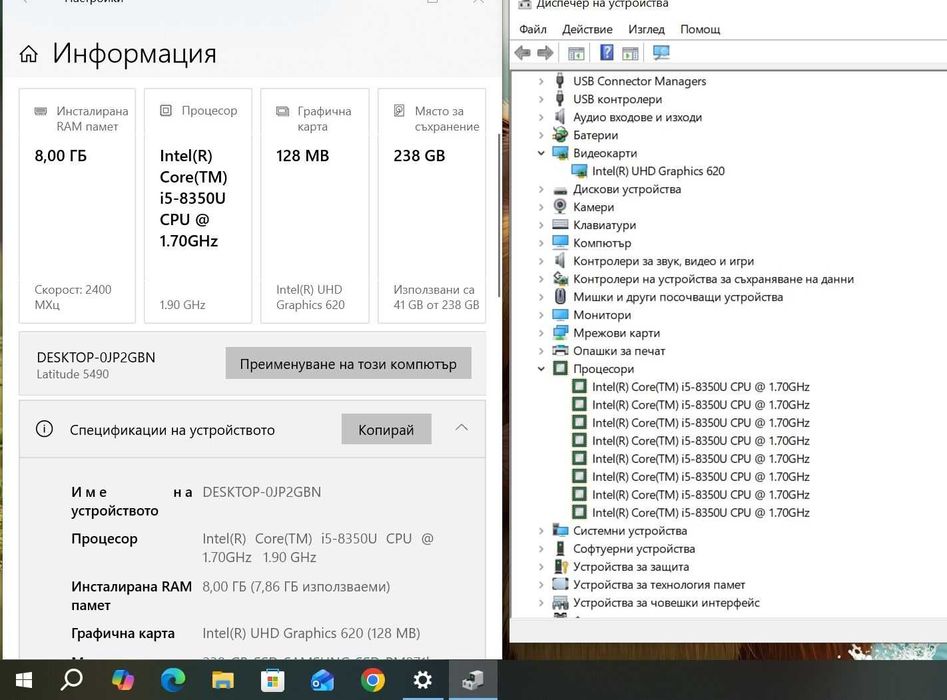This screenshot has width=947, height=700.
Task: Click the Батерии category icon
Action: [560, 135]
